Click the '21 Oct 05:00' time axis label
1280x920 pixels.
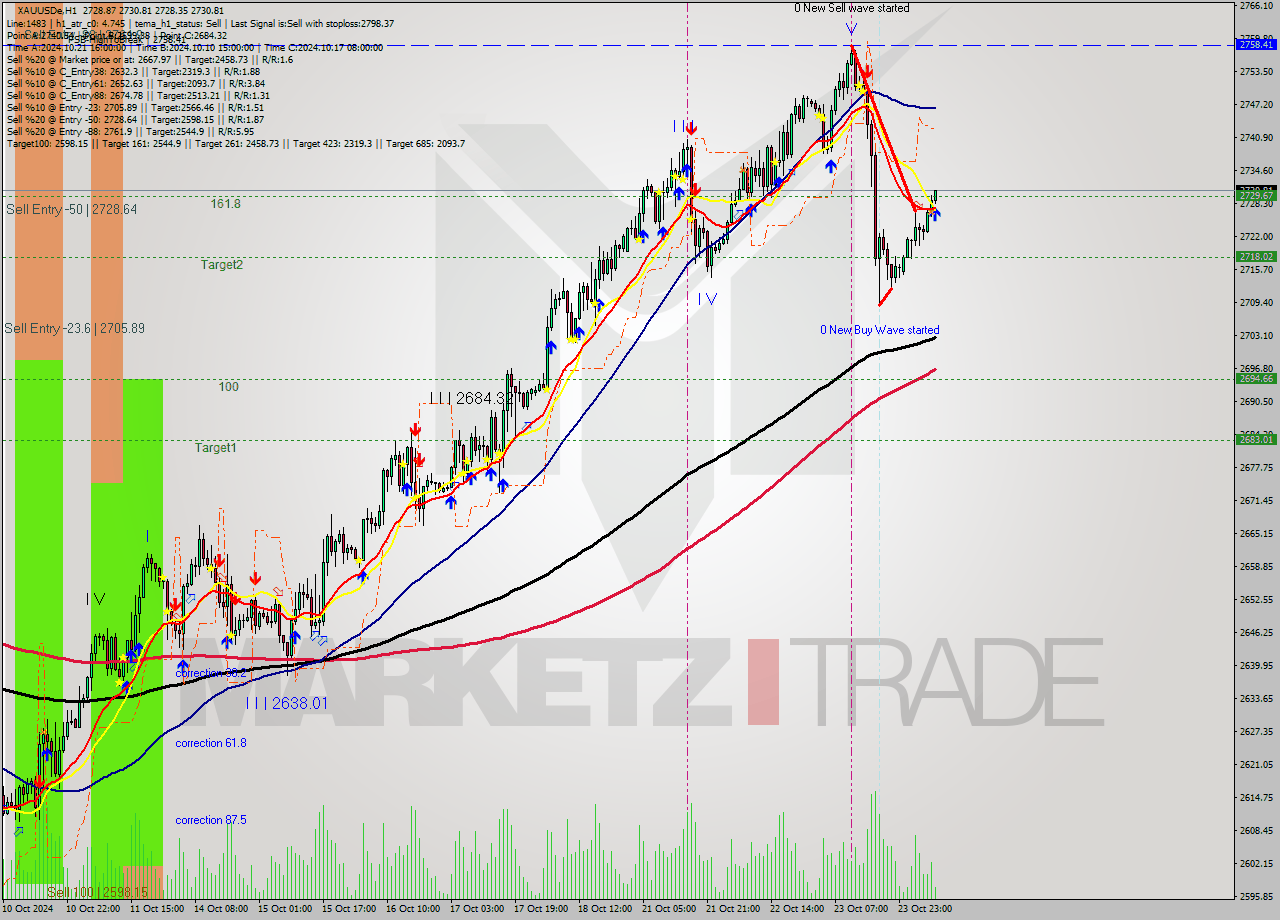point(669,909)
